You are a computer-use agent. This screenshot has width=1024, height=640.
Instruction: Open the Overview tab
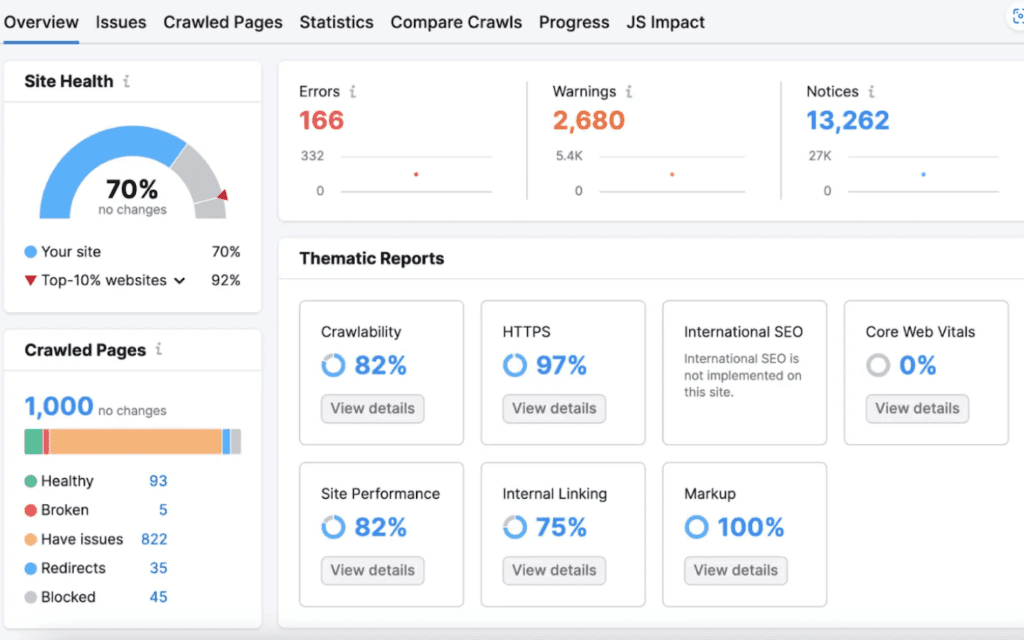pyautogui.click(x=41, y=22)
